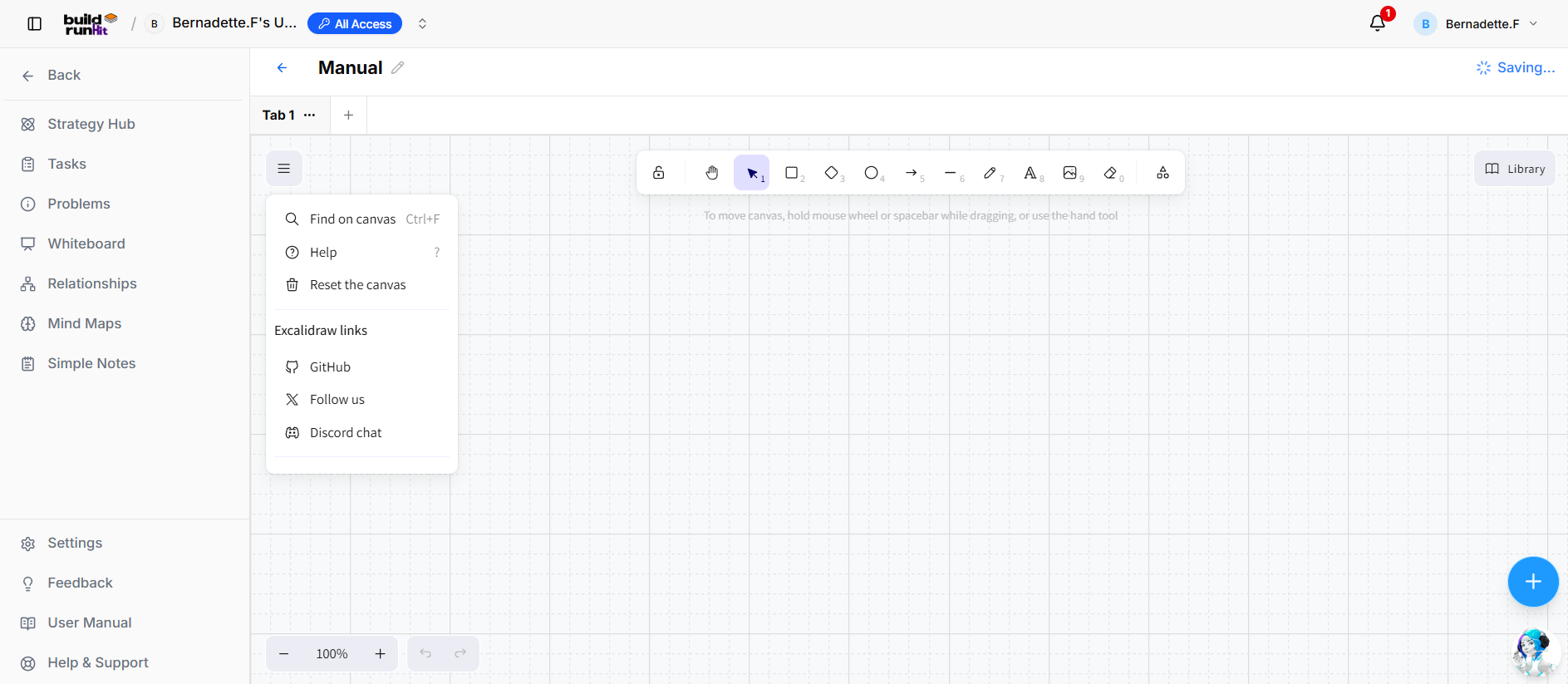The image size is (1568, 684).
Task: Click the undo arrow
Action: 425,654
